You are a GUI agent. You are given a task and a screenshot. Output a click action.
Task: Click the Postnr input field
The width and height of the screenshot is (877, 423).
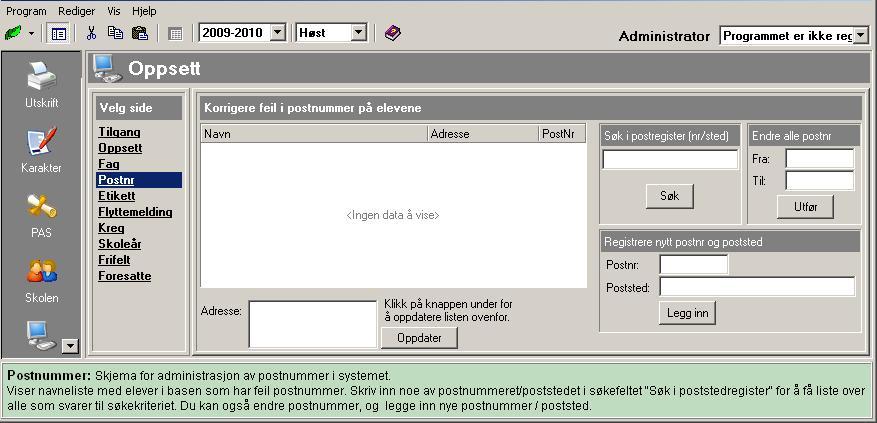tap(694, 265)
